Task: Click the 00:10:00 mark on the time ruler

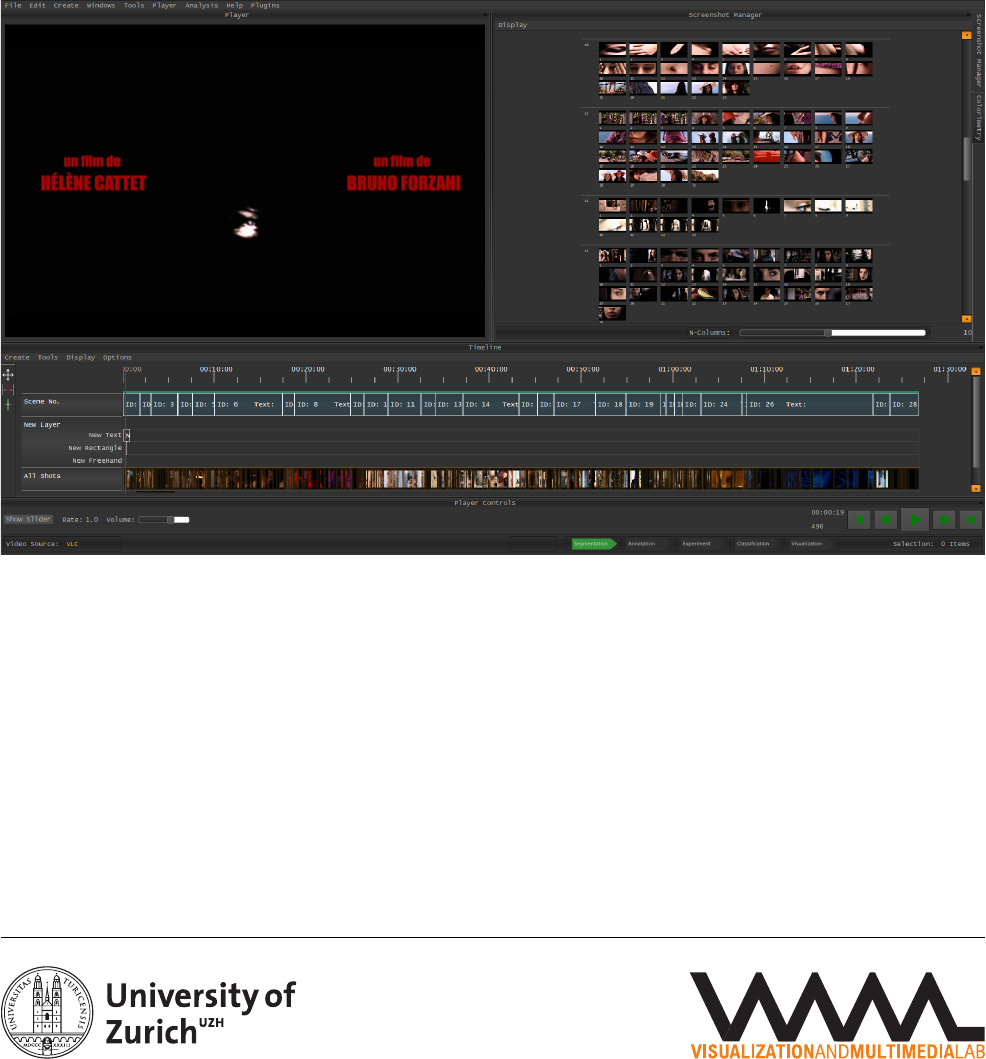Action: 215,369
